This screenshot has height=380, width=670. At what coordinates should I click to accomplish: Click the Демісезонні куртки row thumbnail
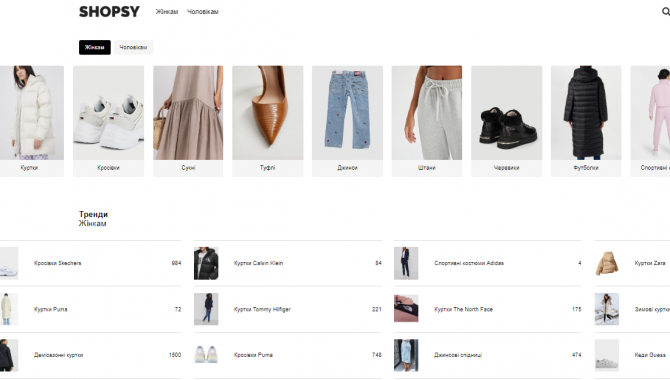click(x=9, y=355)
